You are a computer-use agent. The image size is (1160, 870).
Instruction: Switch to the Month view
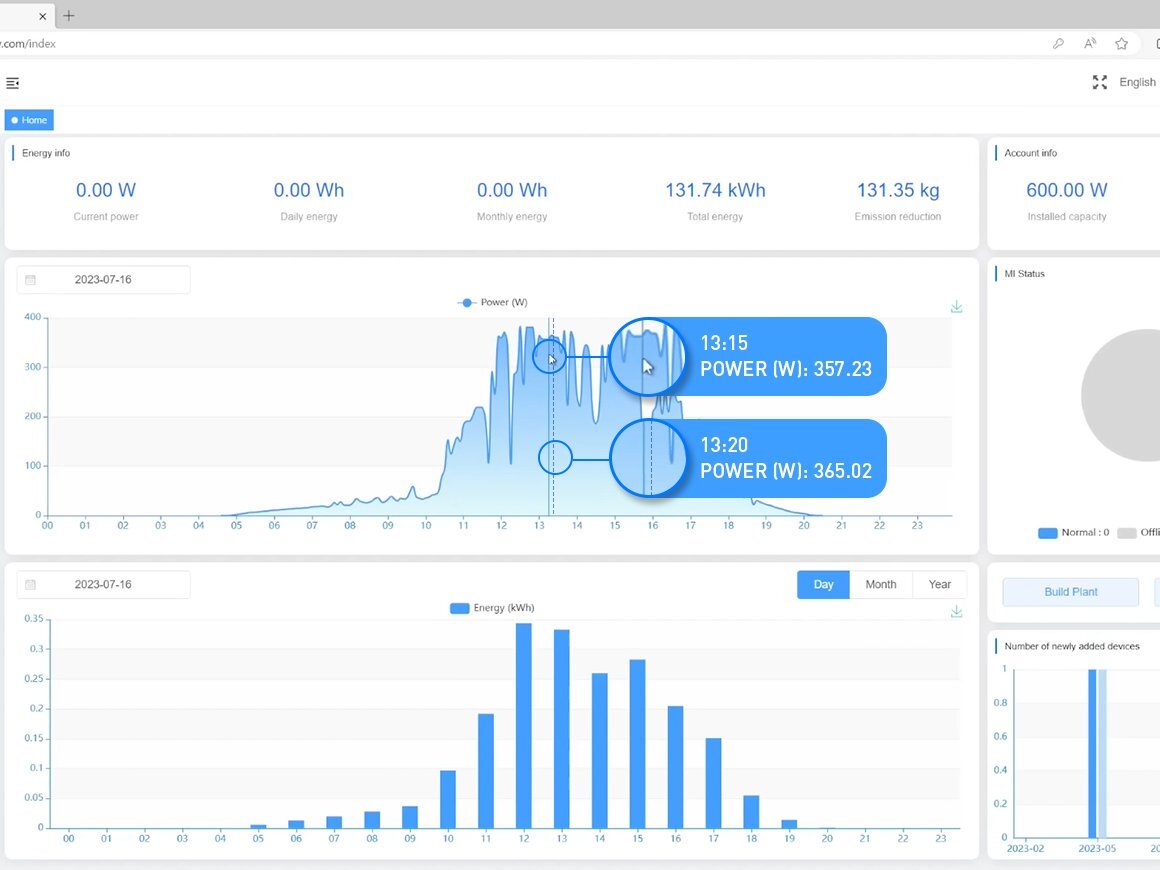[881, 584]
